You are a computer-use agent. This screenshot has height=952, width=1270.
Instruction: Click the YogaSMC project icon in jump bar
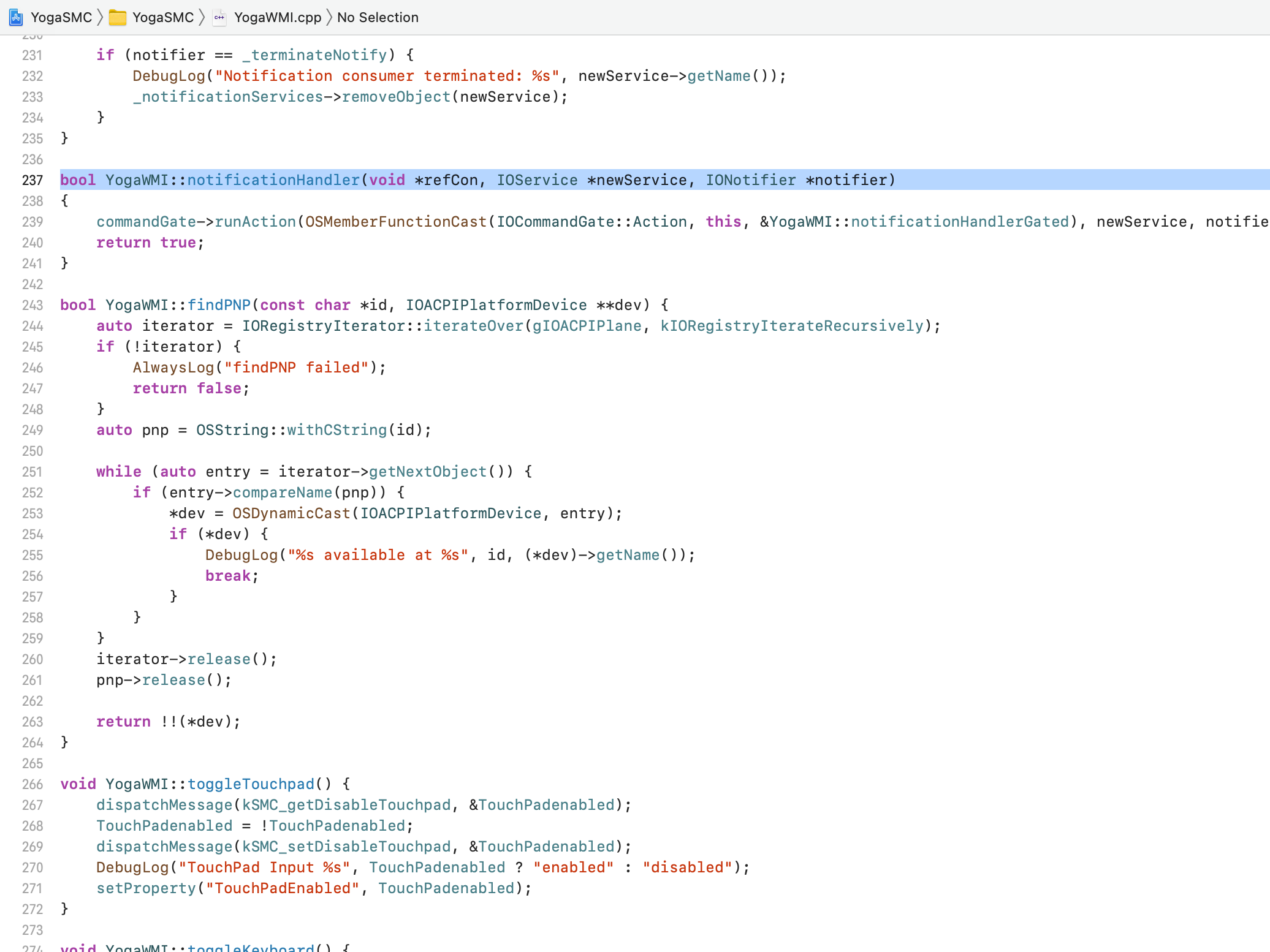pos(15,17)
